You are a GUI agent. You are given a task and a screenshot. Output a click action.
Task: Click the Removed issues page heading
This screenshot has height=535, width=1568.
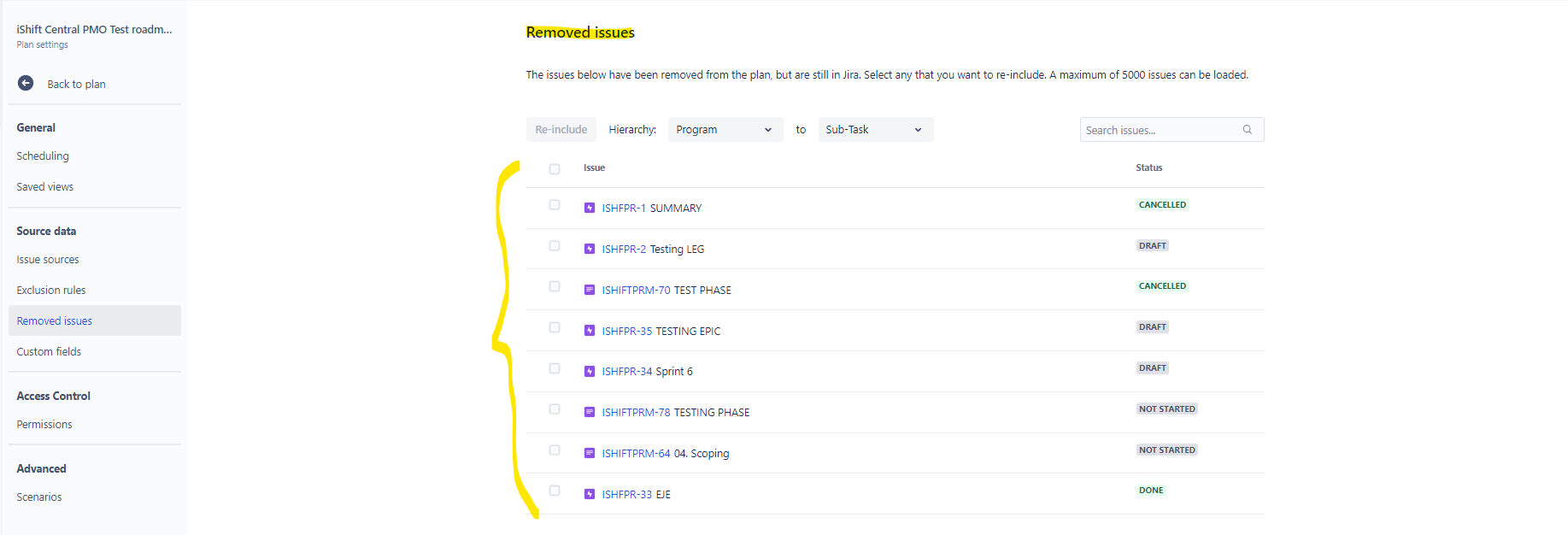click(x=580, y=32)
